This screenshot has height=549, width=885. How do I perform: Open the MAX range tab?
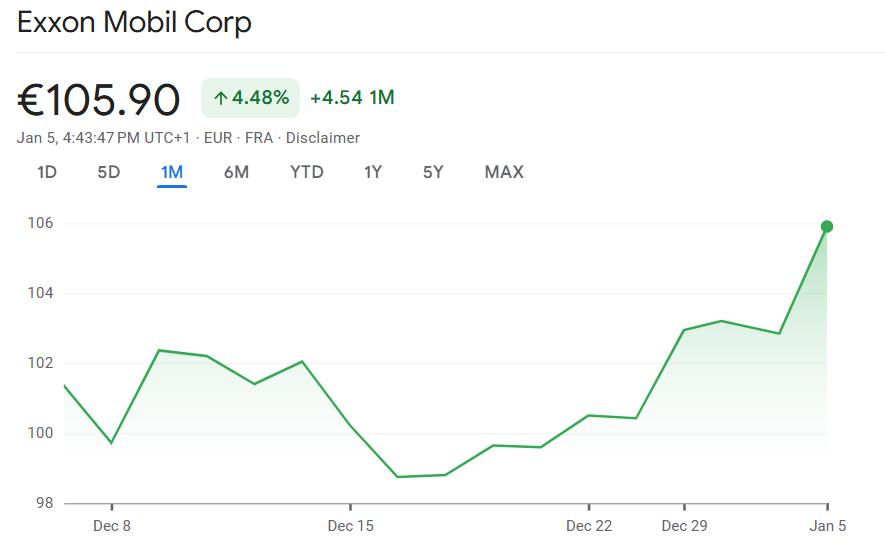[x=504, y=172]
